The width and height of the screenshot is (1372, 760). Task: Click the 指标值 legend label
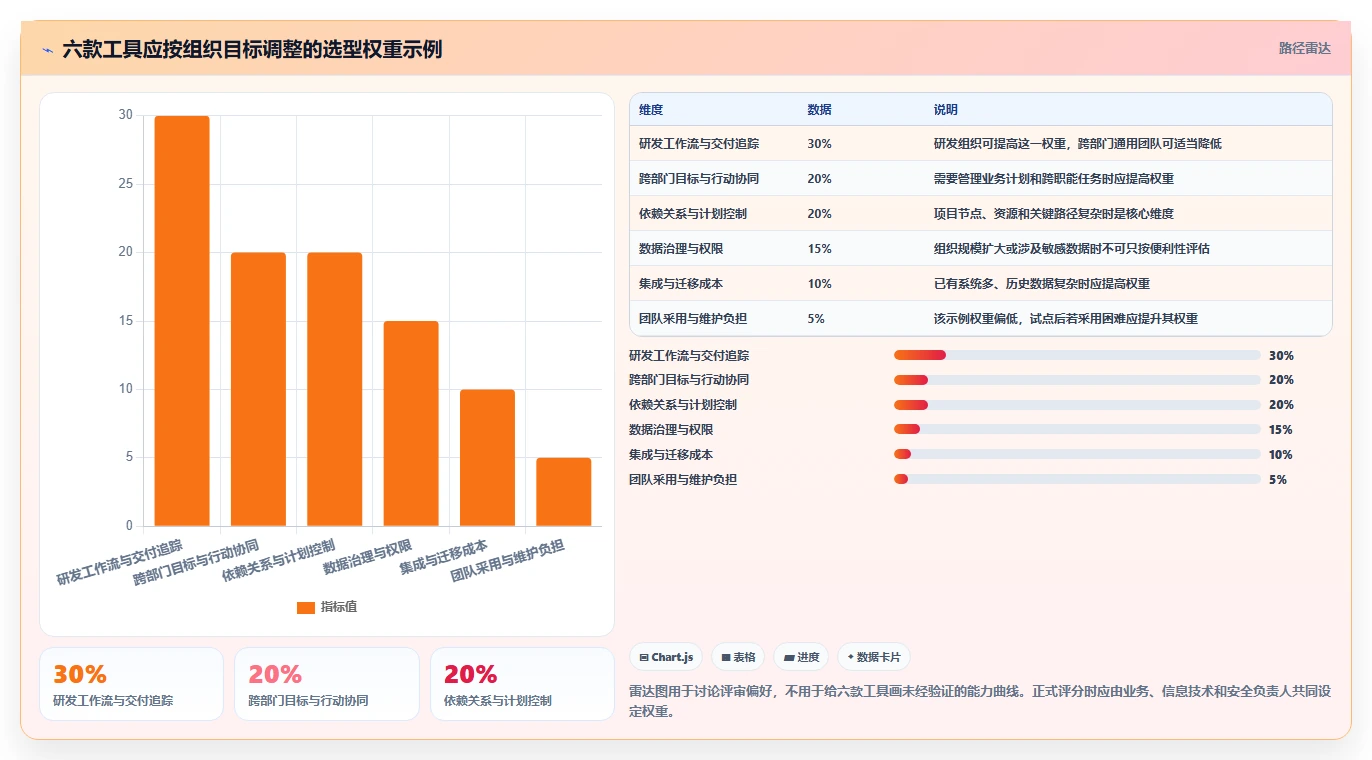tap(339, 607)
